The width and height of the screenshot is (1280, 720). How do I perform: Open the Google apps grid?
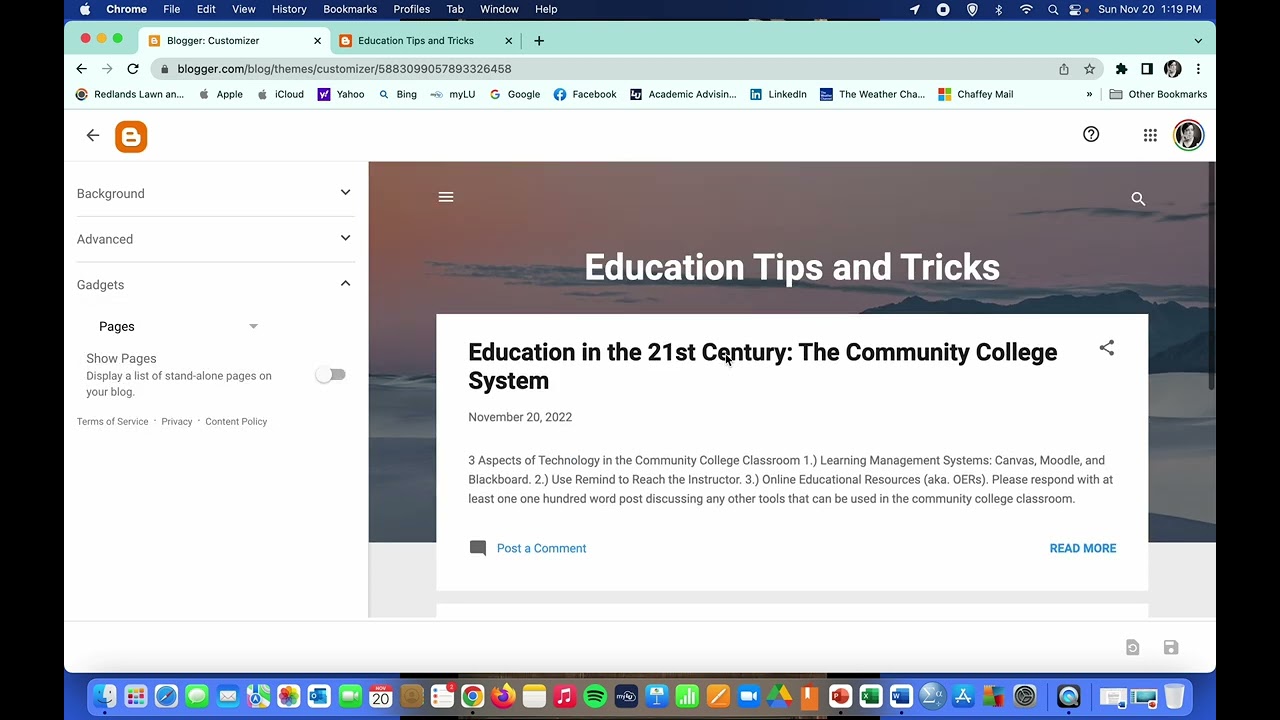coord(1150,135)
